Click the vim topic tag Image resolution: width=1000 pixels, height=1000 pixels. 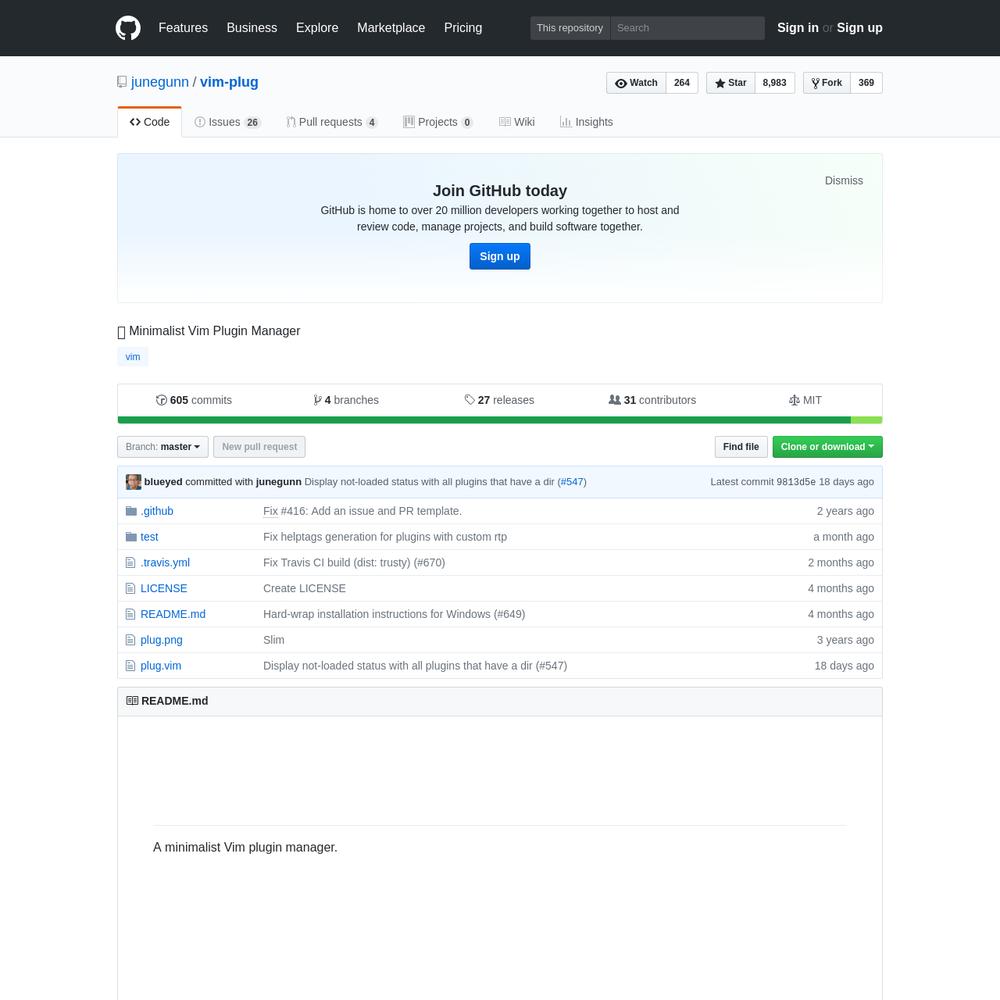(x=133, y=357)
